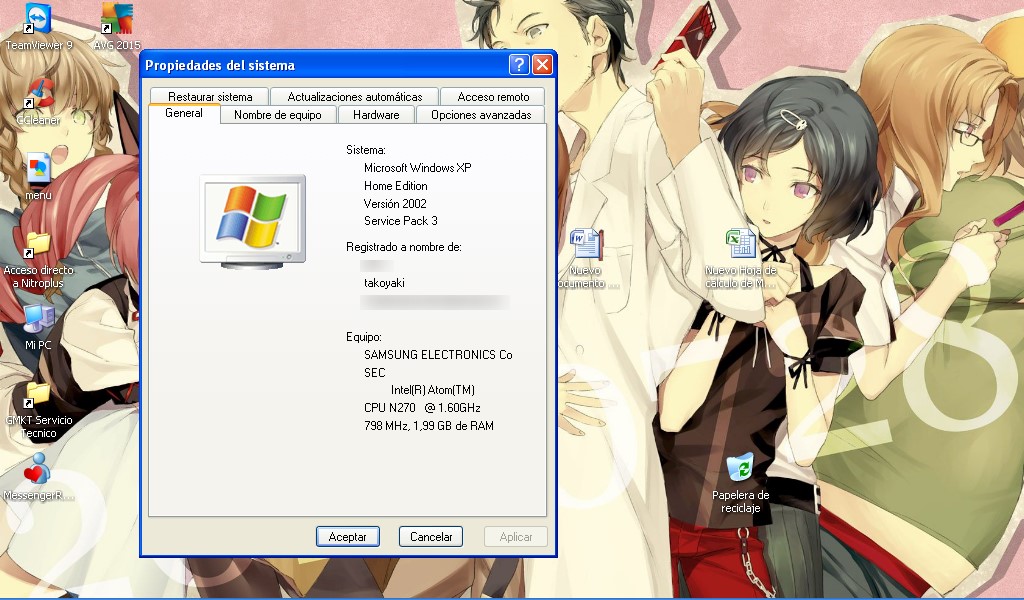Viewport: 1024px width, 600px height.
Task: Click the "takoyaki" registered name text
Action: (x=384, y=283)
